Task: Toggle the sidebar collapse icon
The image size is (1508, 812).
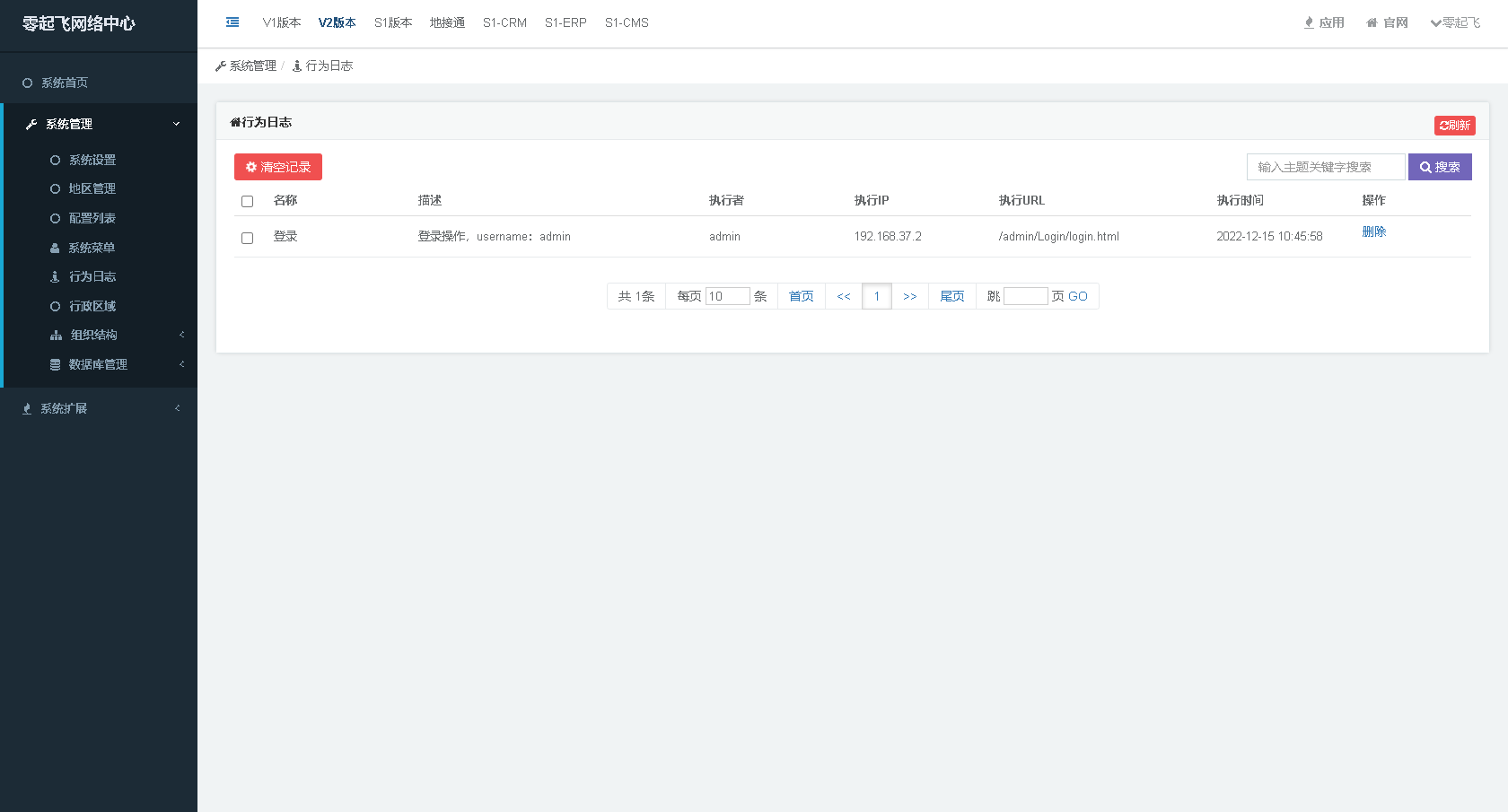Action: 232,22
